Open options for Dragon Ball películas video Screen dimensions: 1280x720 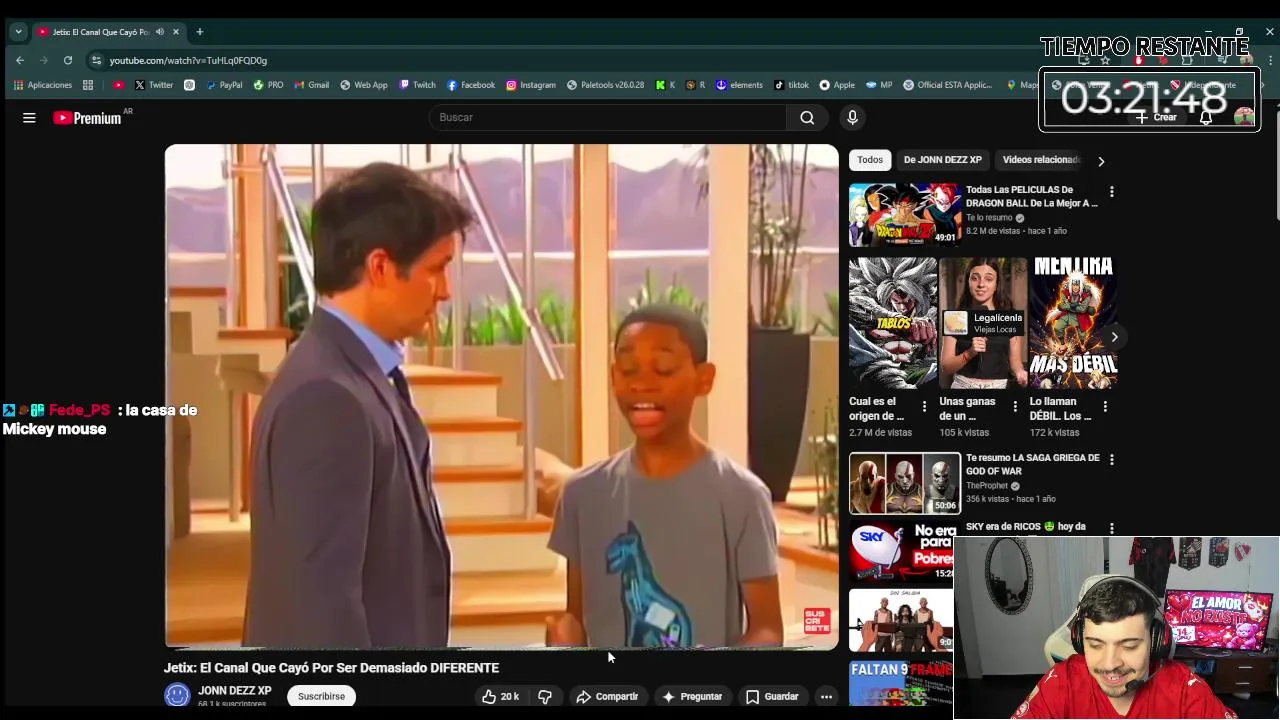pyautogui.click(x=1111, y=191)
